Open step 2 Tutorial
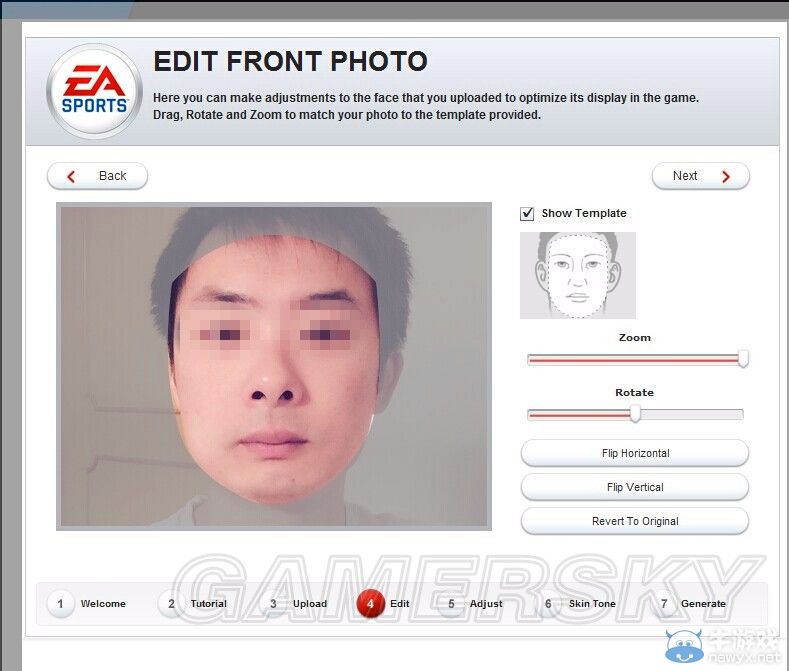Viewport: 789px width, 671px height. pos(194,604)
